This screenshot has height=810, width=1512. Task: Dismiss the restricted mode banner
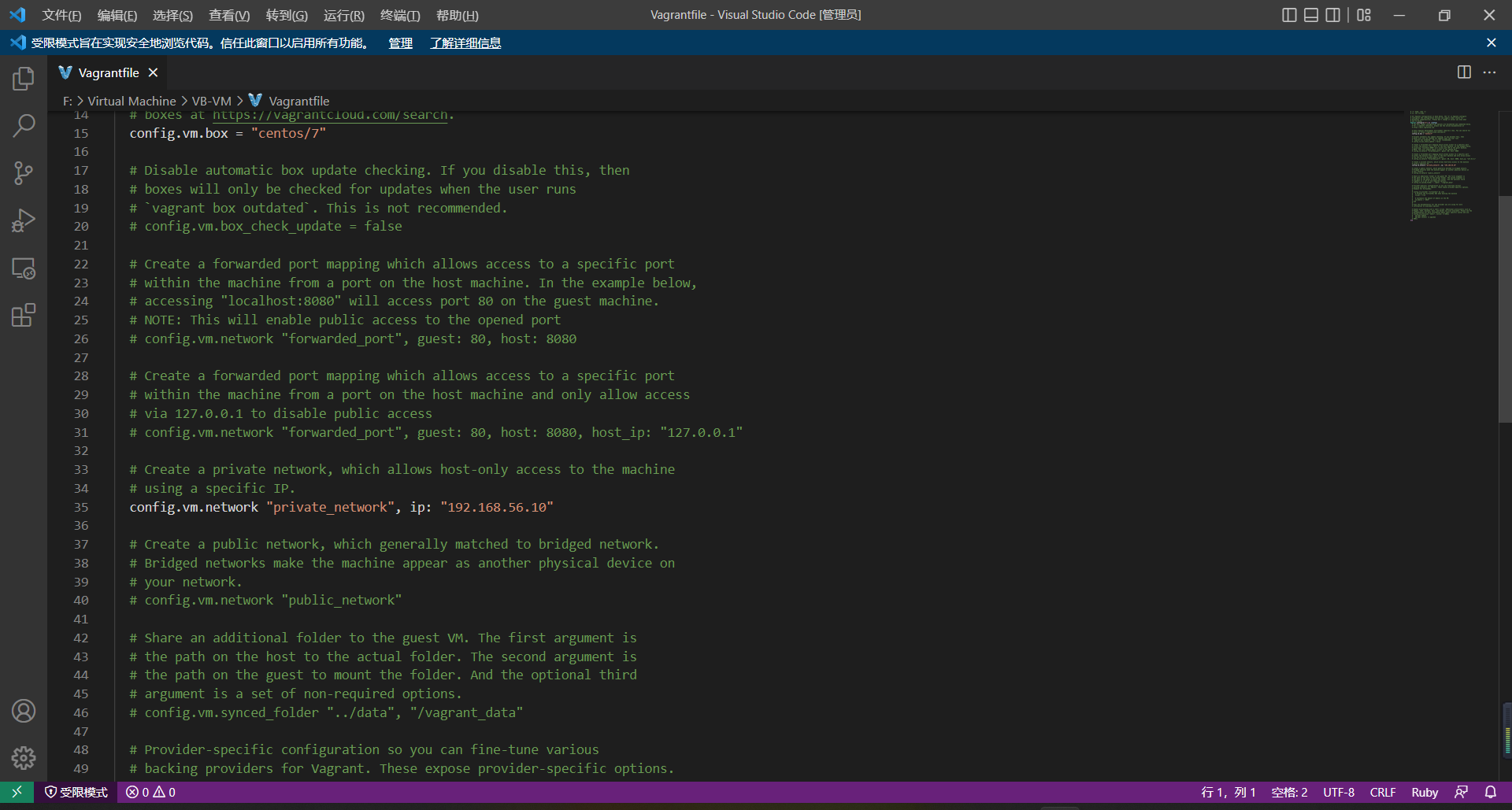click(1491, 43)
